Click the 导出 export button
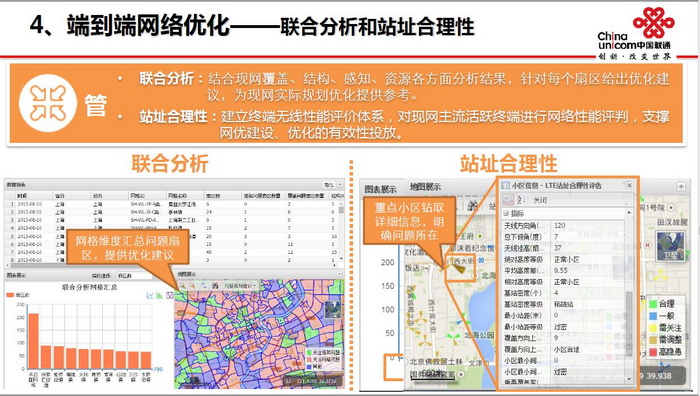Image resolution: width=700 pixels, height=396 pixels. point(329,185)
